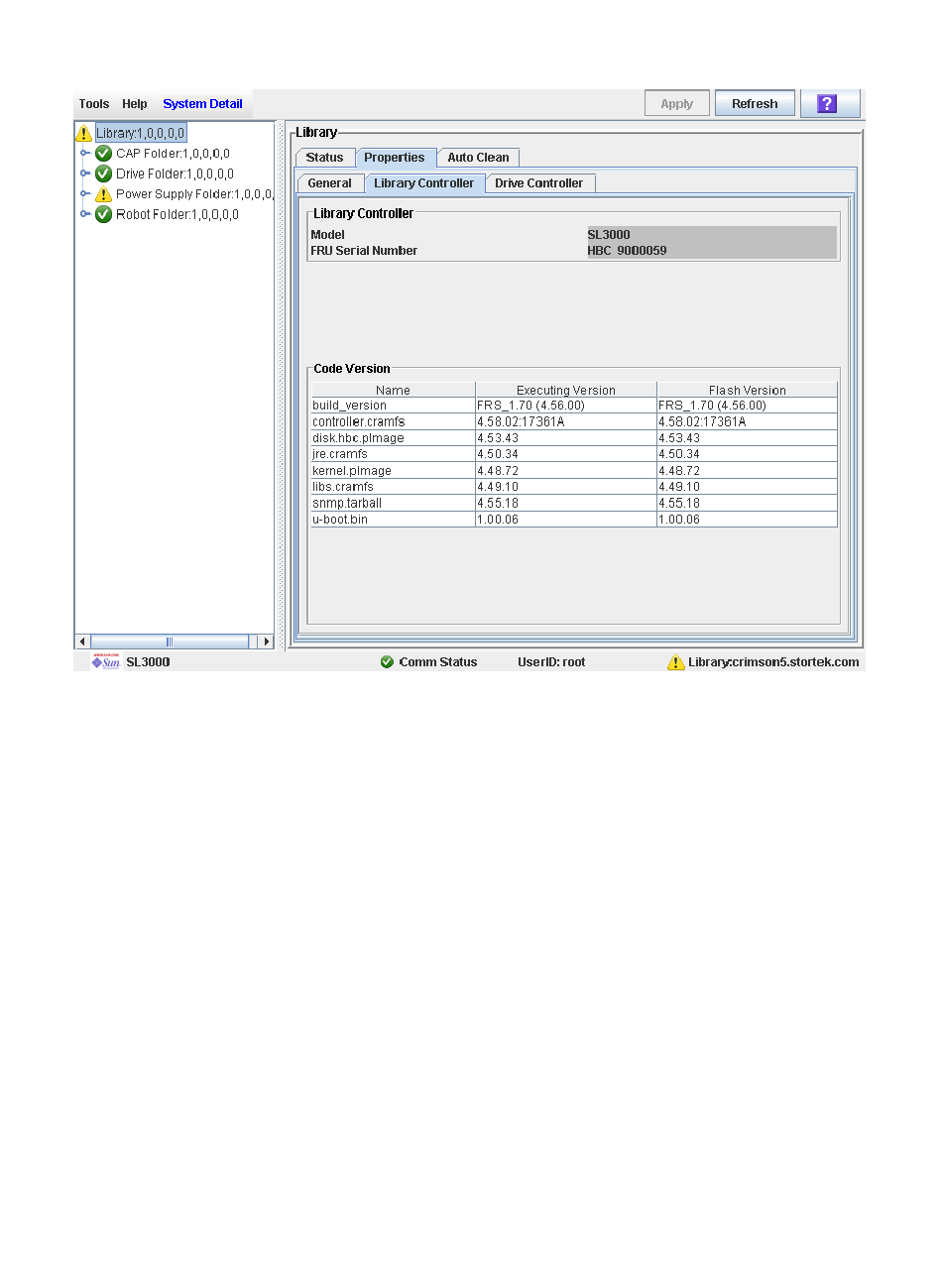Click the Robot Folder green check icon
The image size is (942, 1288).
103,214
